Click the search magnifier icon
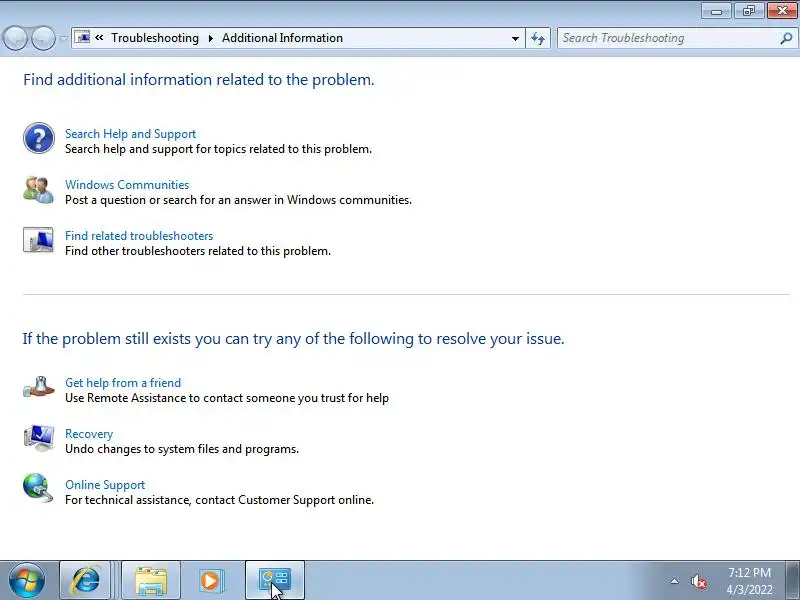 pyautogui.click(x=786, y=38)
